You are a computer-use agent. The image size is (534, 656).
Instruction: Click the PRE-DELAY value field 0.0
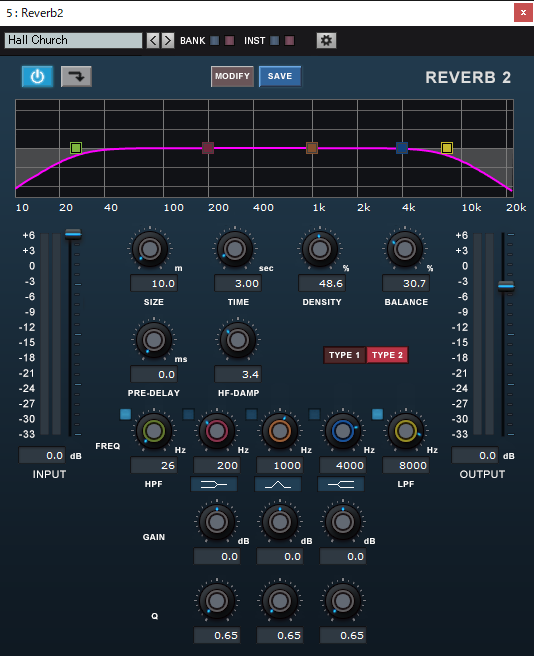pos(154,374)
